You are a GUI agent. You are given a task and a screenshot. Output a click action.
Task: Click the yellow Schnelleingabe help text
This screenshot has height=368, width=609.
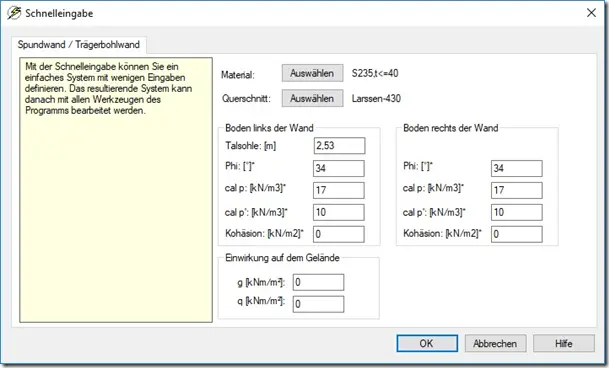108,88
